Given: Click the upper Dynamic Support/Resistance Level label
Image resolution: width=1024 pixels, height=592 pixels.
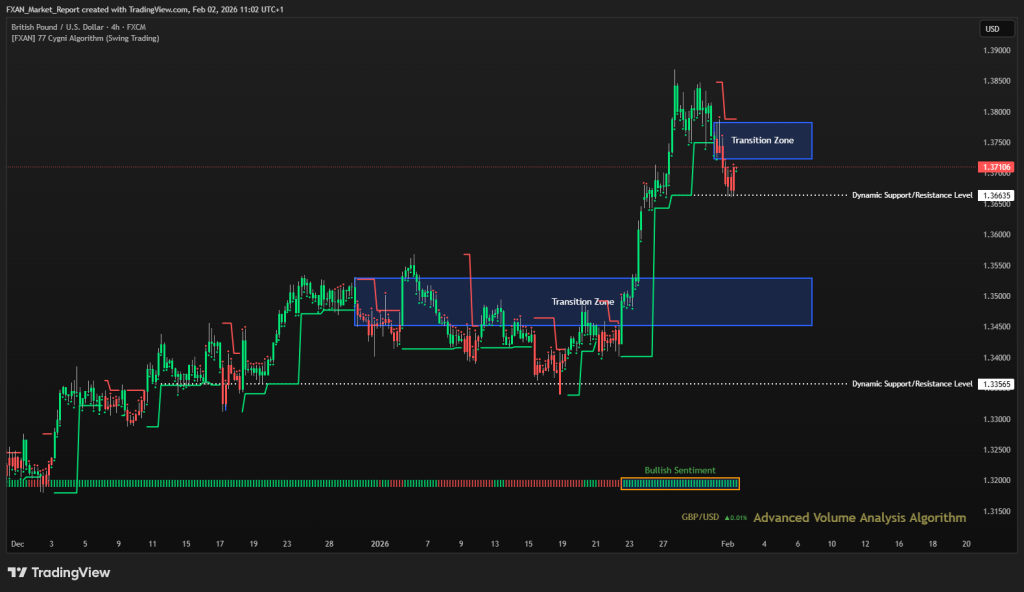Looking at the screenshot, I should coord(911,195).
